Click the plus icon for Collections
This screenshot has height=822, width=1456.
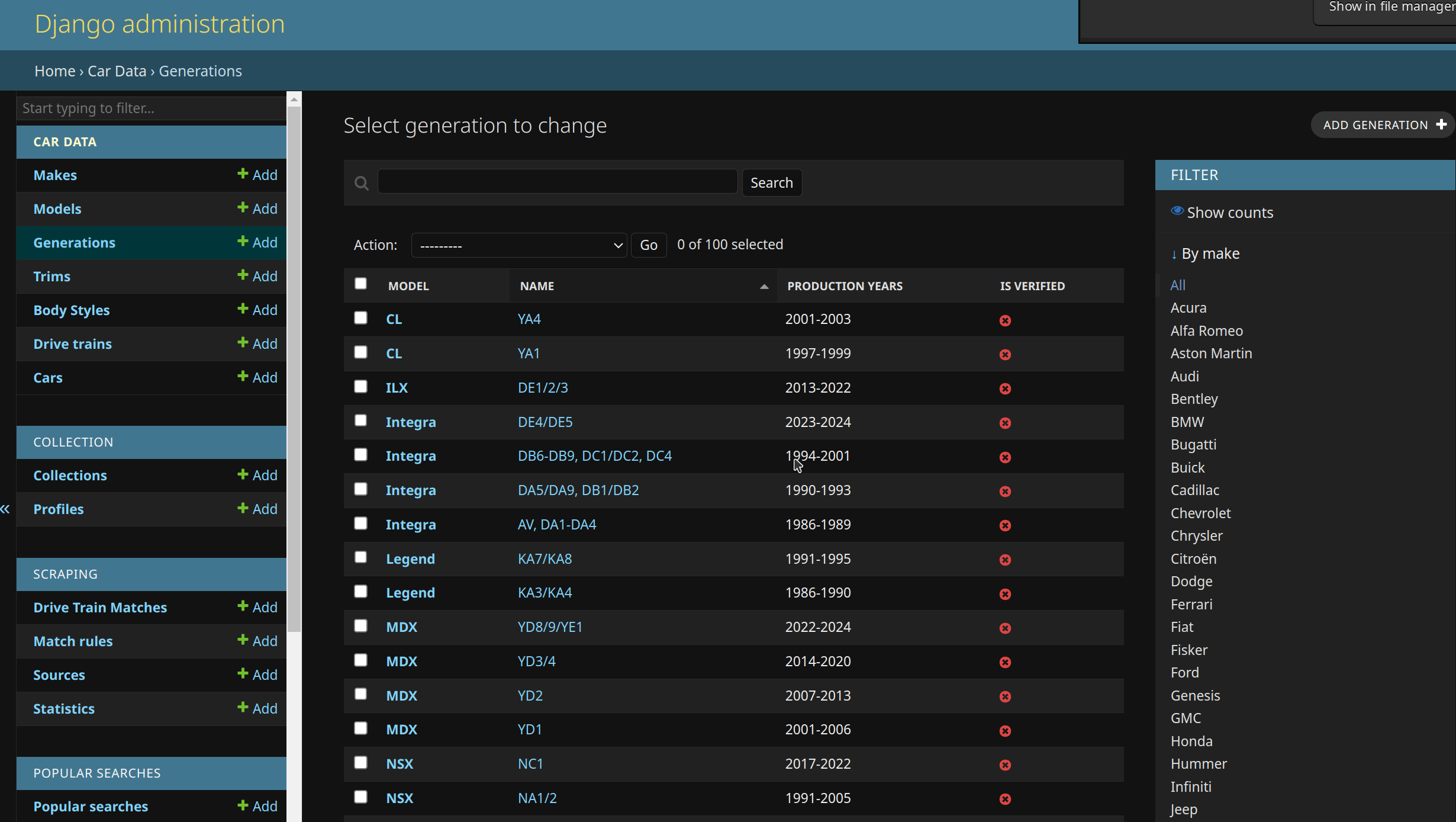[243, 474]
